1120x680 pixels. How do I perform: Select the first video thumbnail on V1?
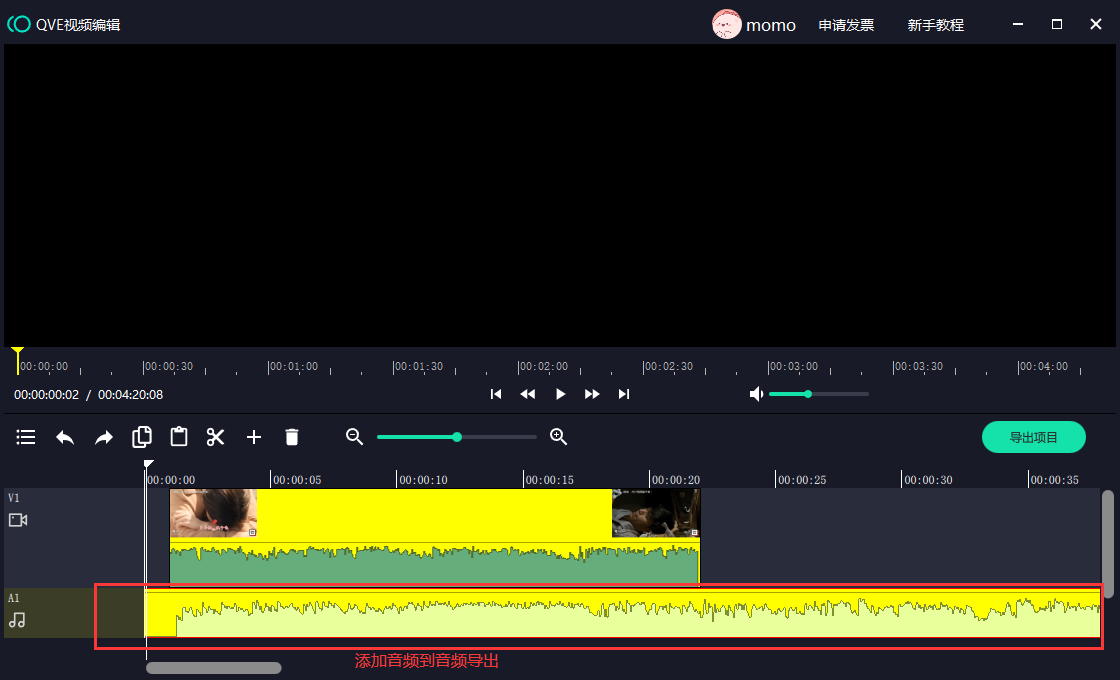[213, 513]
